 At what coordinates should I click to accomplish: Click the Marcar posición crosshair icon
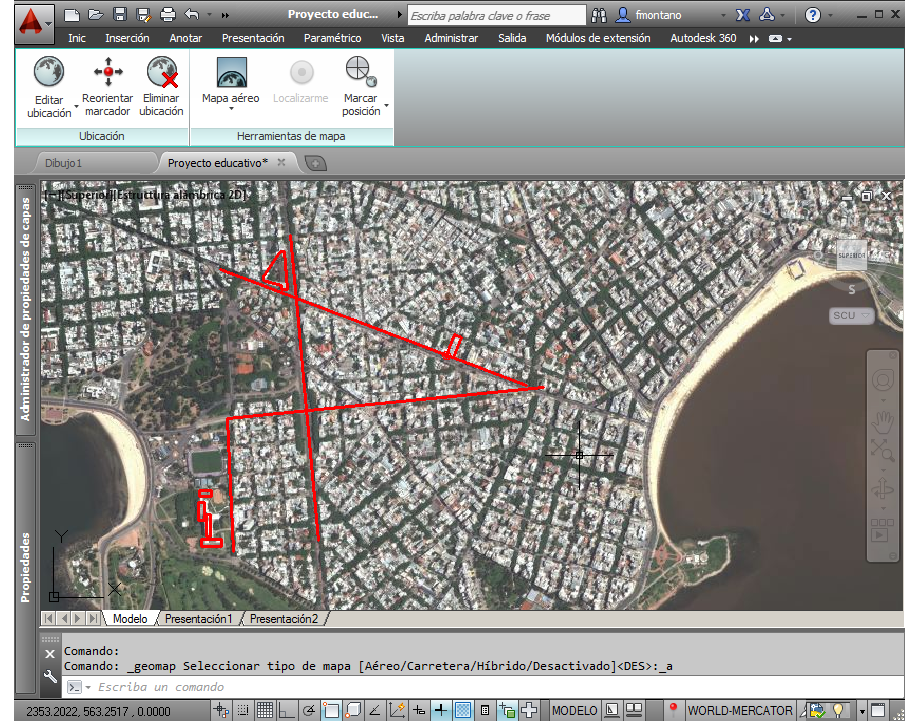[x=361, y=72]
